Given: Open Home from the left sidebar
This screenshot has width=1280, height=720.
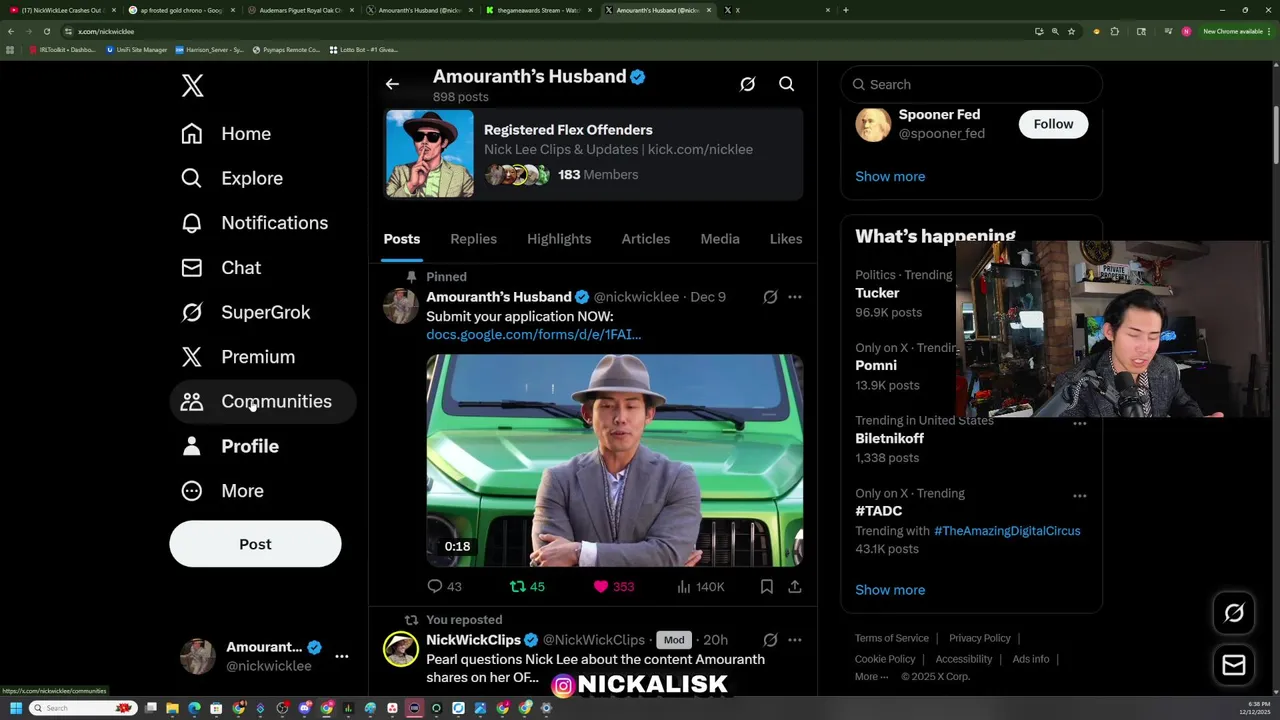Looking at the screenshot, I should [226, 134].
